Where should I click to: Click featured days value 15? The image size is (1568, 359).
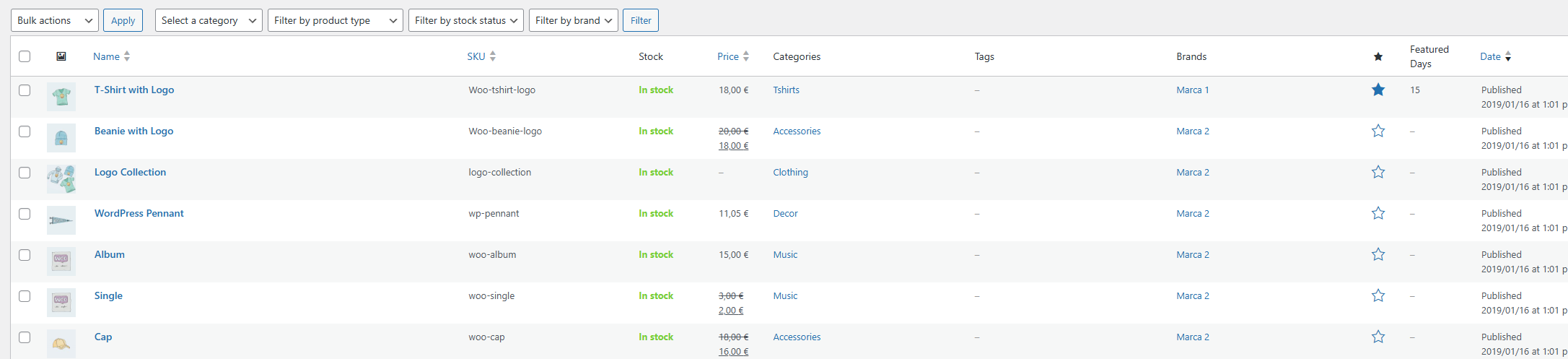tap(1415, 90)
